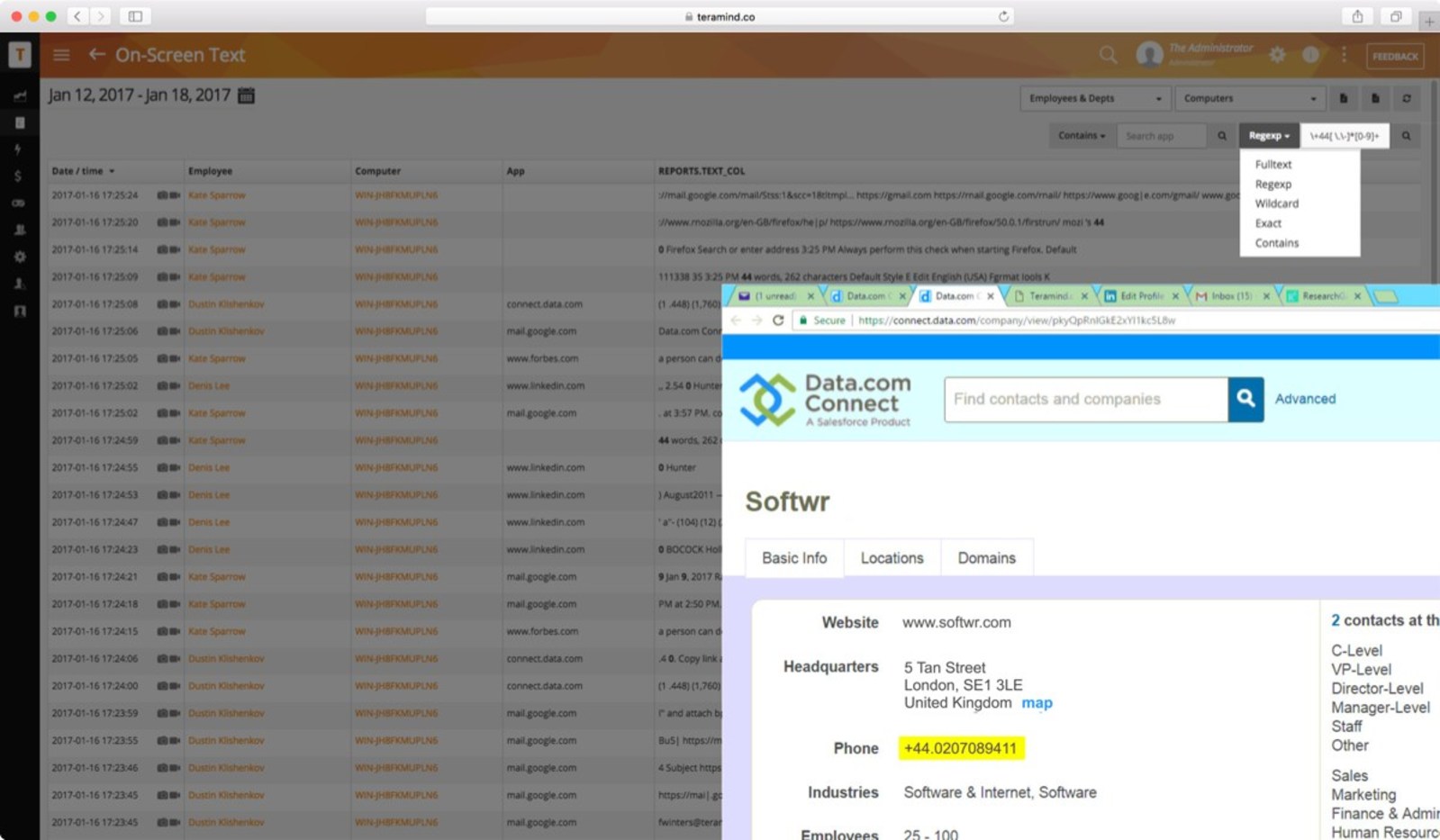
Task: Click the second export document icon
Action: (x=1375, y=98)
